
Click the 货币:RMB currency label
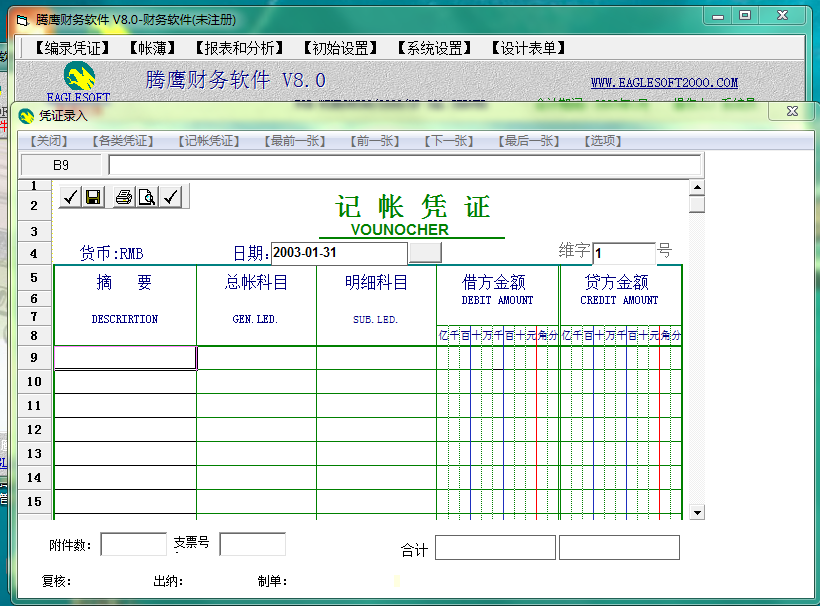111,254
